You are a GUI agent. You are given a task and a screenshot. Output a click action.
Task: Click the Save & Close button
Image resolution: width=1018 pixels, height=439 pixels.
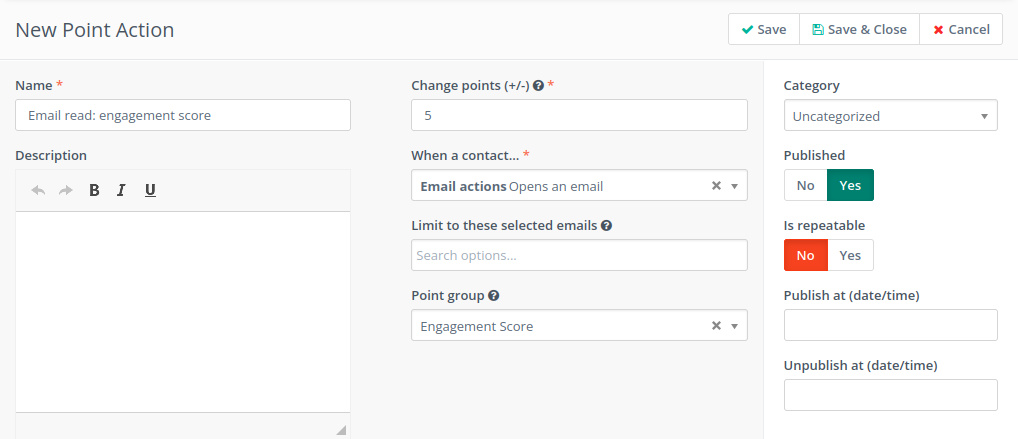click(859, 30)
